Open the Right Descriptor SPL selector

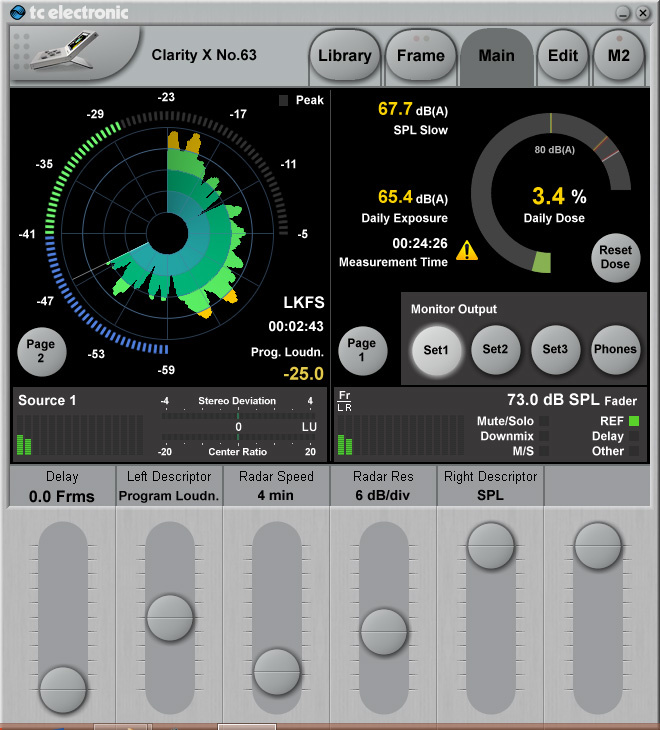[490, 486]
